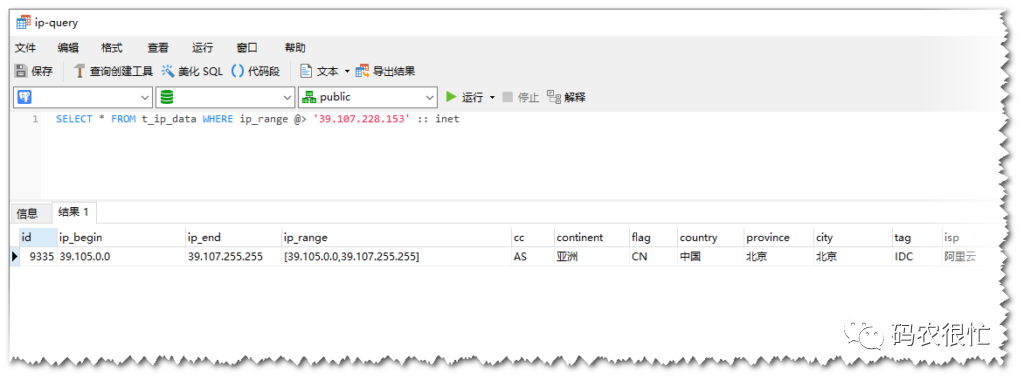1024x380 pixels.
Task: Select the cell with id 9335
Action: point(38,257)
